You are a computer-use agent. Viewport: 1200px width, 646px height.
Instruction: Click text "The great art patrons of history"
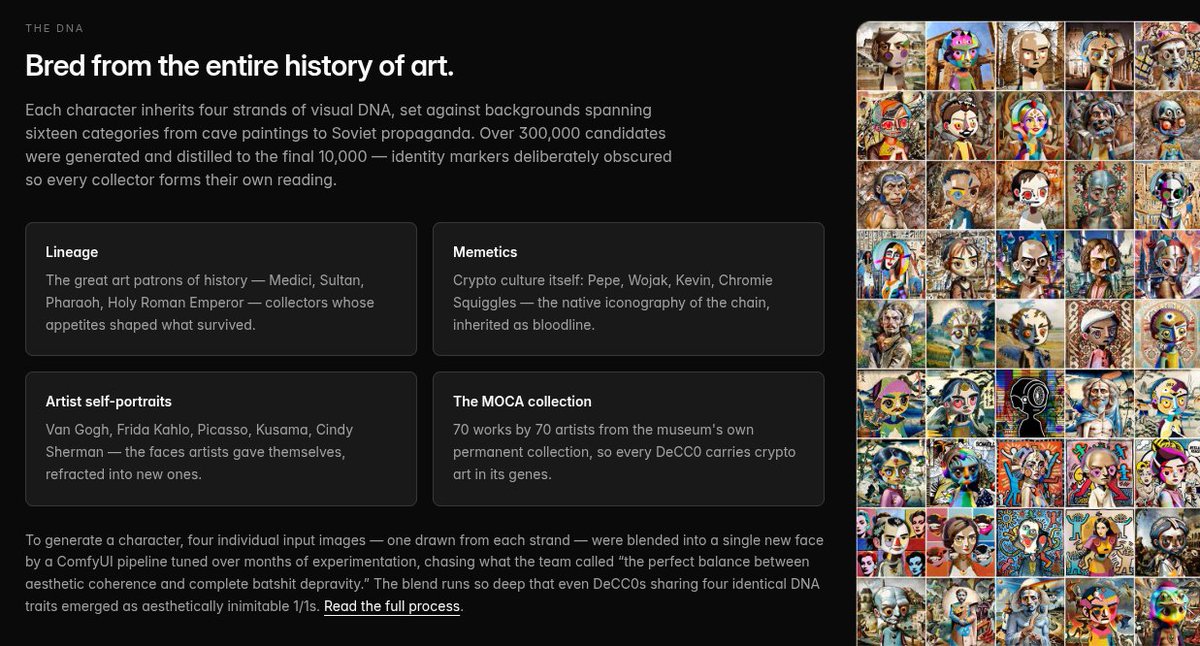coord(146,280)
